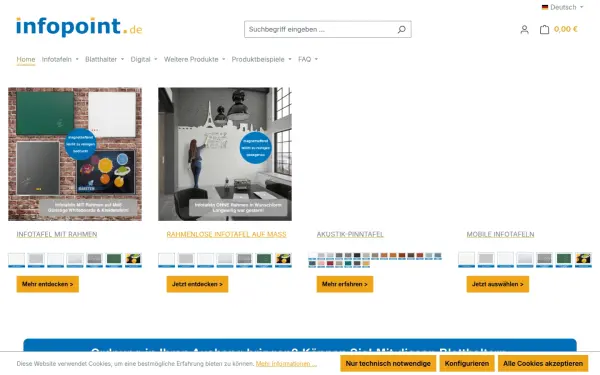Click the Jetzt auswählen button

(x=497, y=284)
